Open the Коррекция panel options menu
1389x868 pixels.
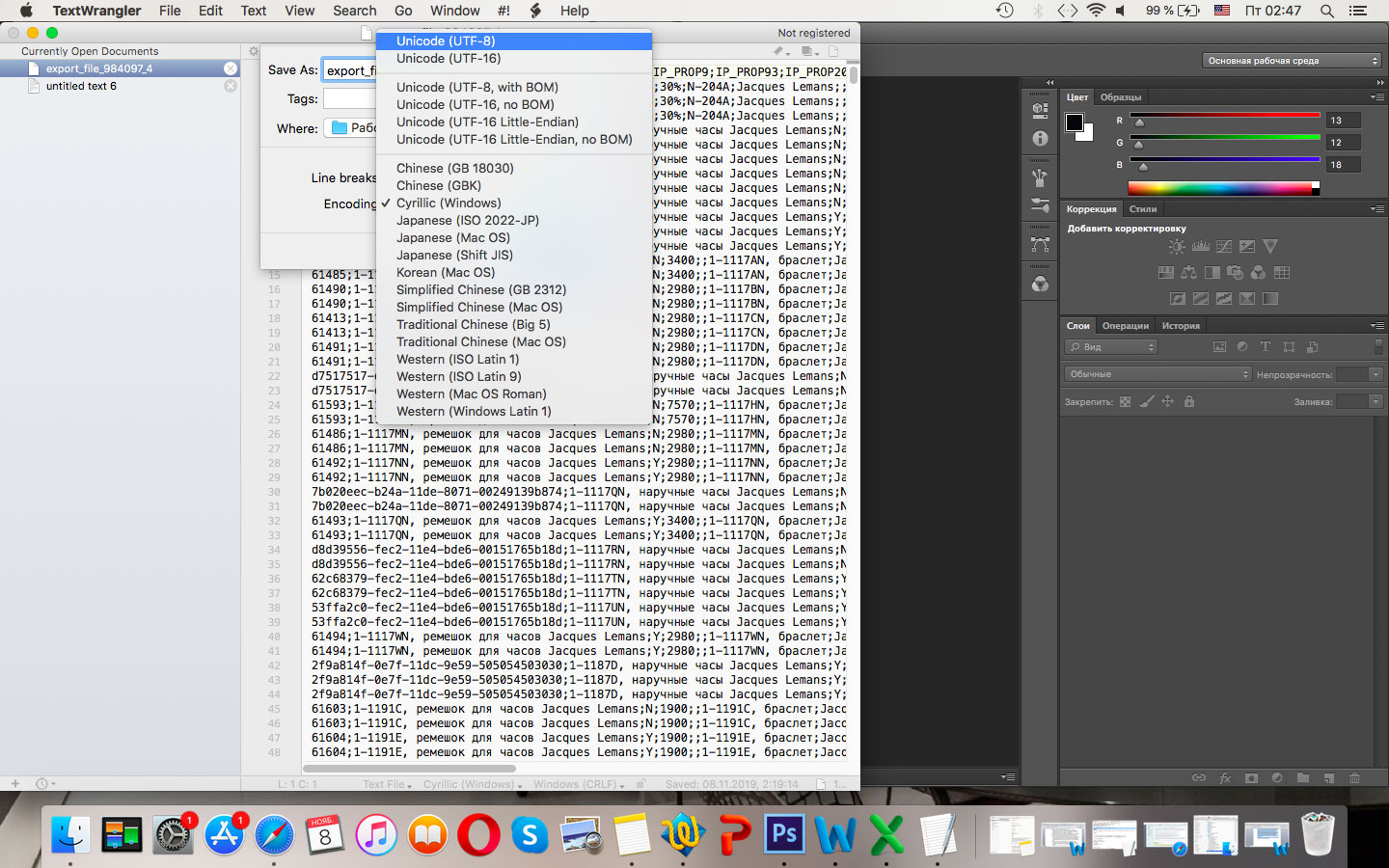point(1377,208)
